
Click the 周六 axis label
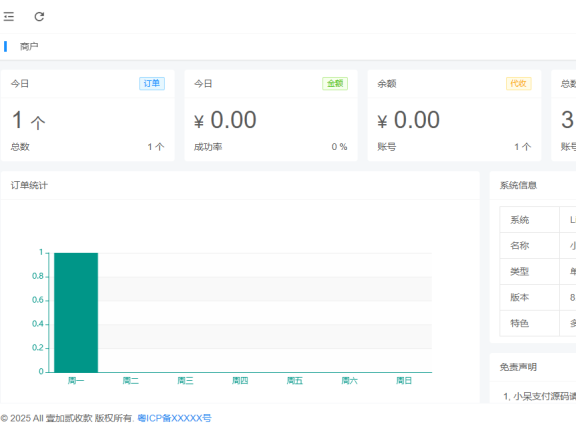tap(350, 381)
